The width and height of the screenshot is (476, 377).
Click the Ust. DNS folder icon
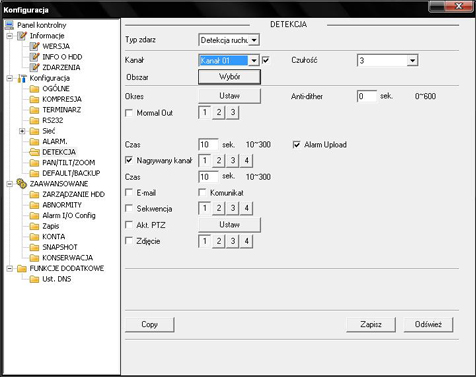click(34, 279)
